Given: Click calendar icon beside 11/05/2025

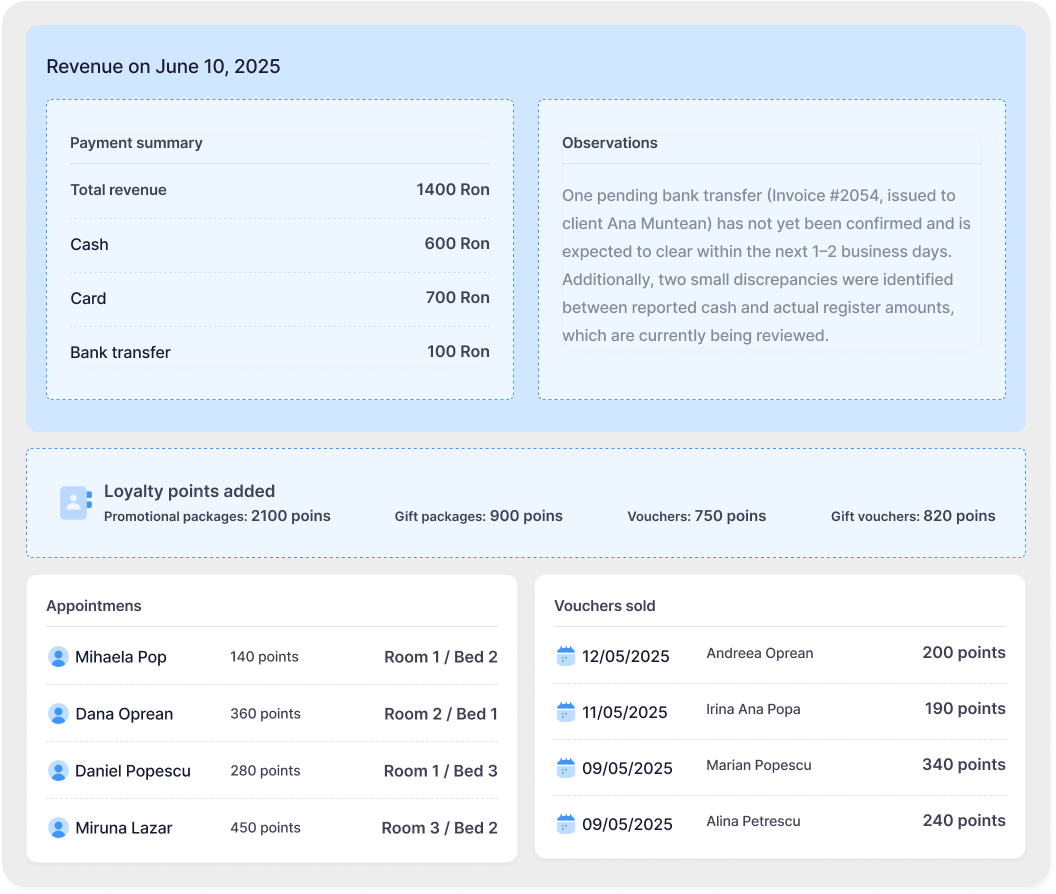Looking at the screenshot, I should click(566, 712).
